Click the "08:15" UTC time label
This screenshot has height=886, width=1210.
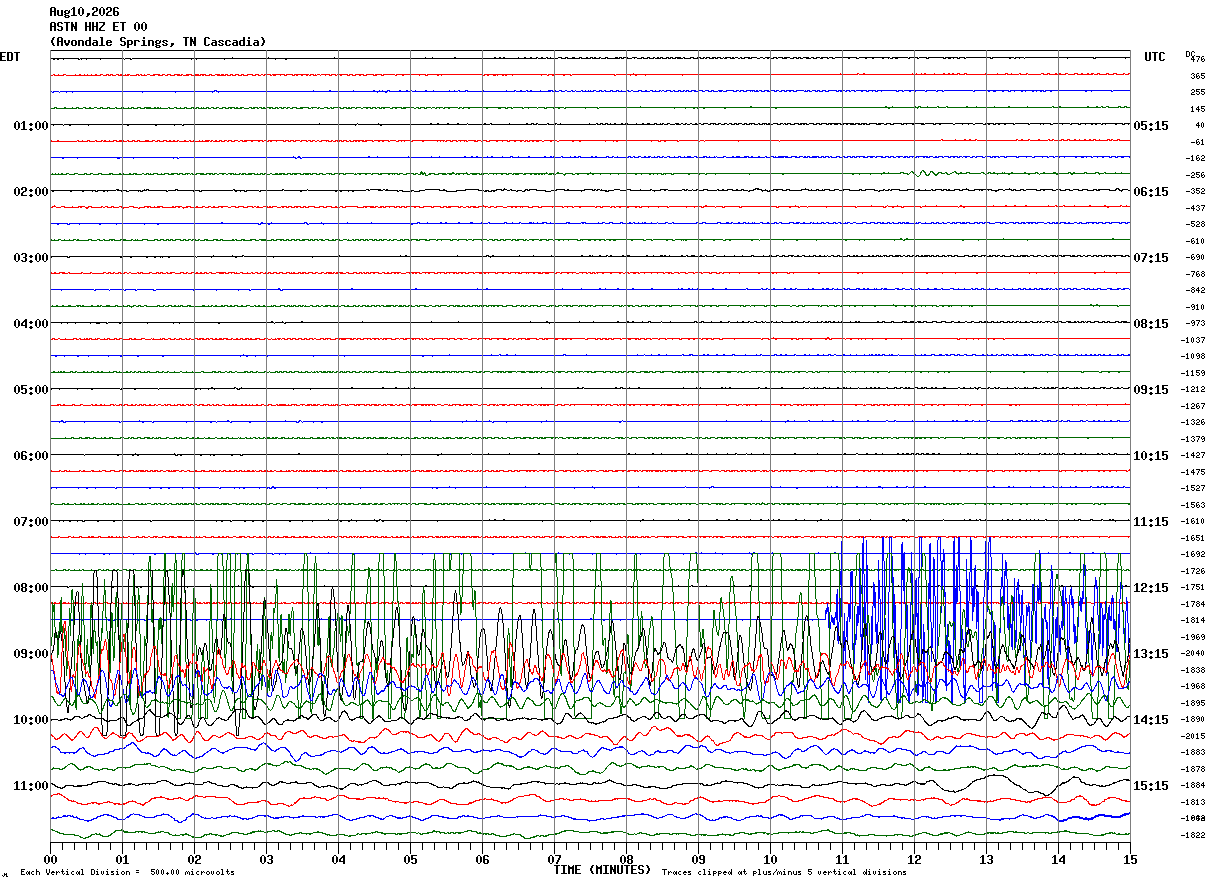pos(1150,324)
